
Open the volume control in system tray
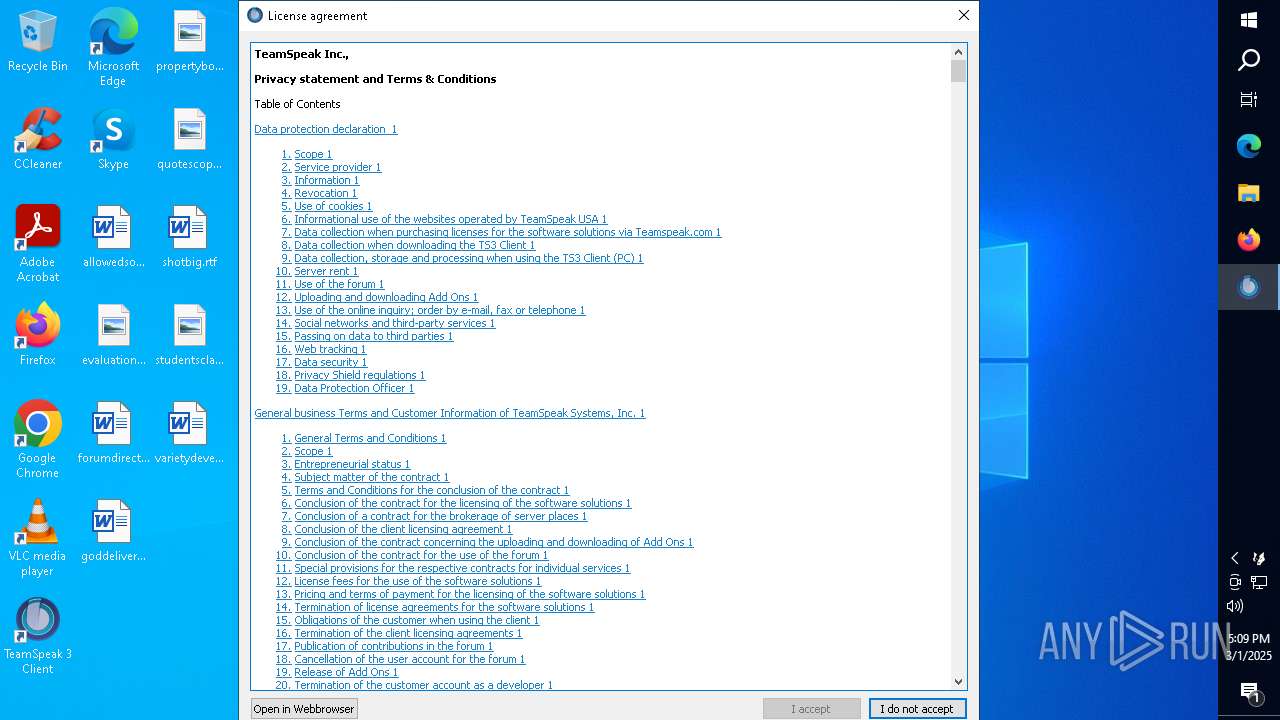tap(1235, 606)
